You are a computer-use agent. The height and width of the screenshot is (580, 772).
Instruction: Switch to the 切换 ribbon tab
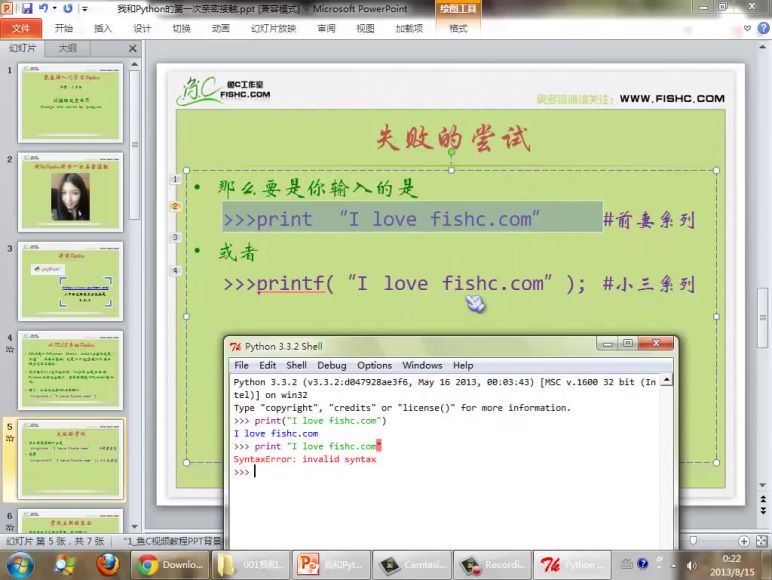point(181,28)
